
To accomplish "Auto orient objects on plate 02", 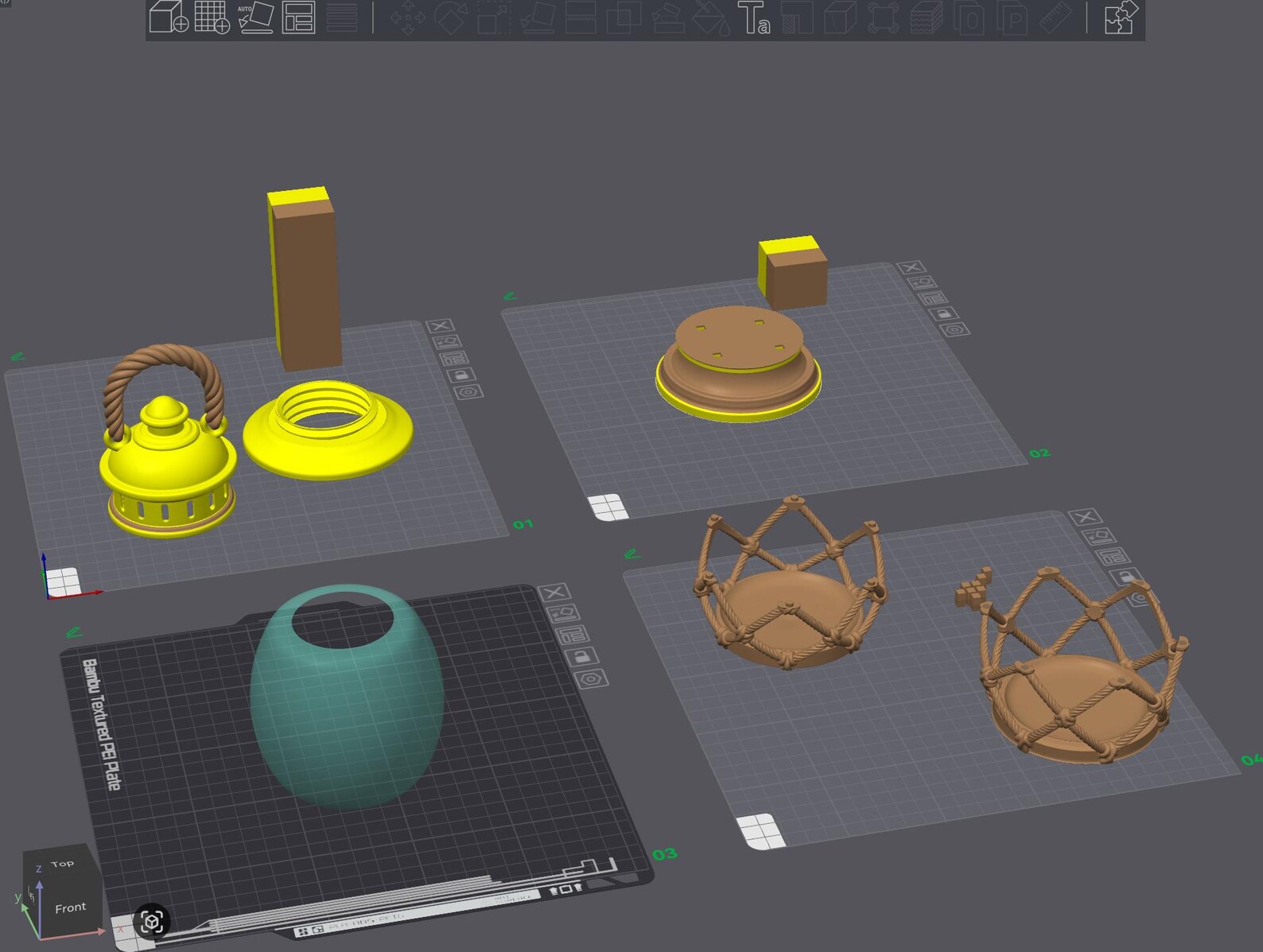I will (923, 282).
